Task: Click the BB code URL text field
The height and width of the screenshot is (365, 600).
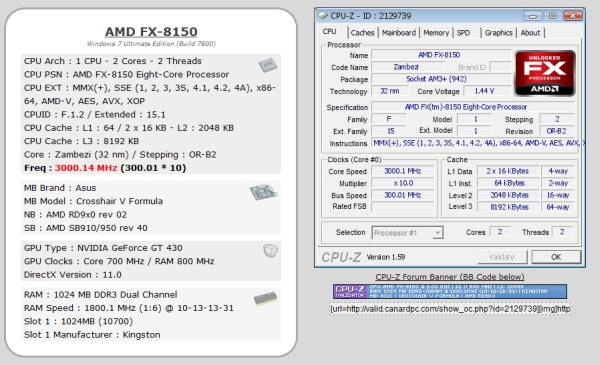Action: (450, 308)
